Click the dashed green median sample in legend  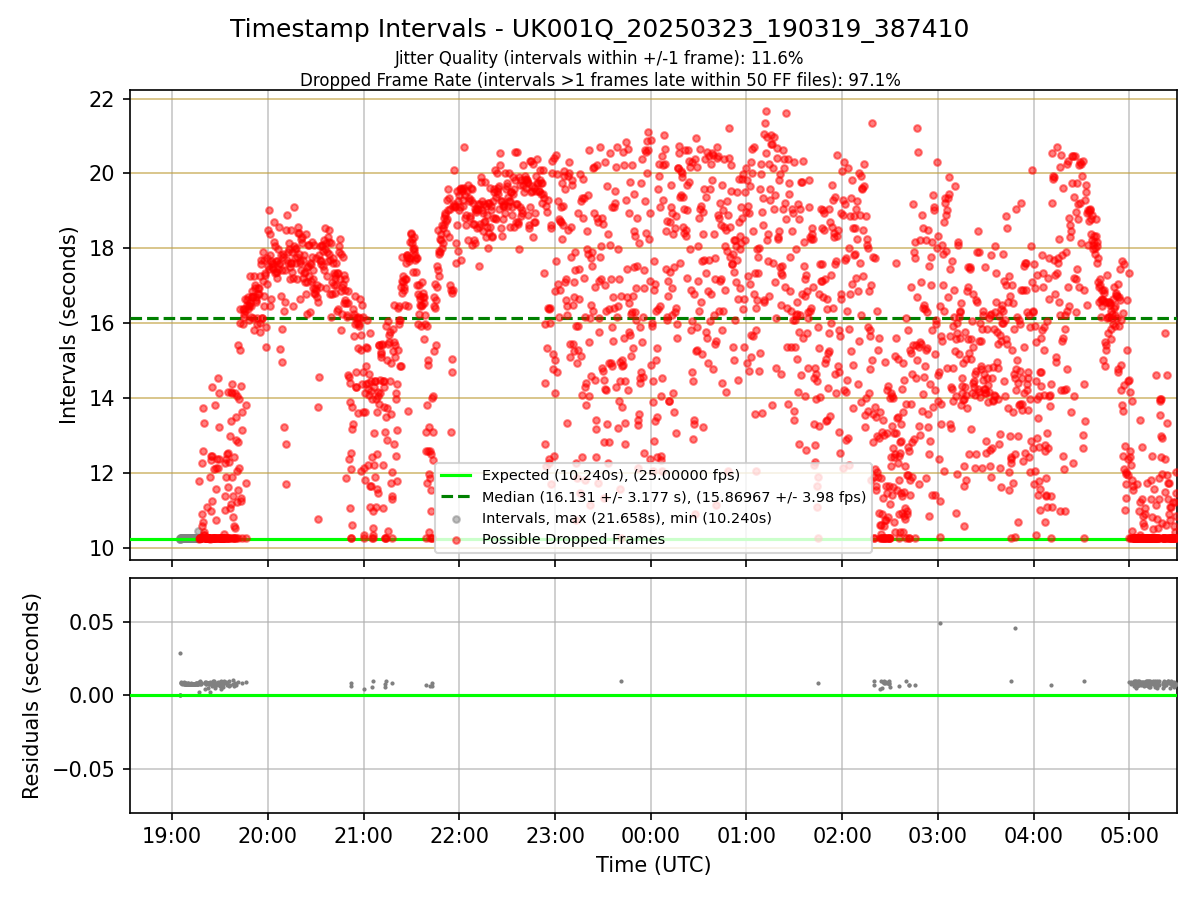(x=457, y=497)
